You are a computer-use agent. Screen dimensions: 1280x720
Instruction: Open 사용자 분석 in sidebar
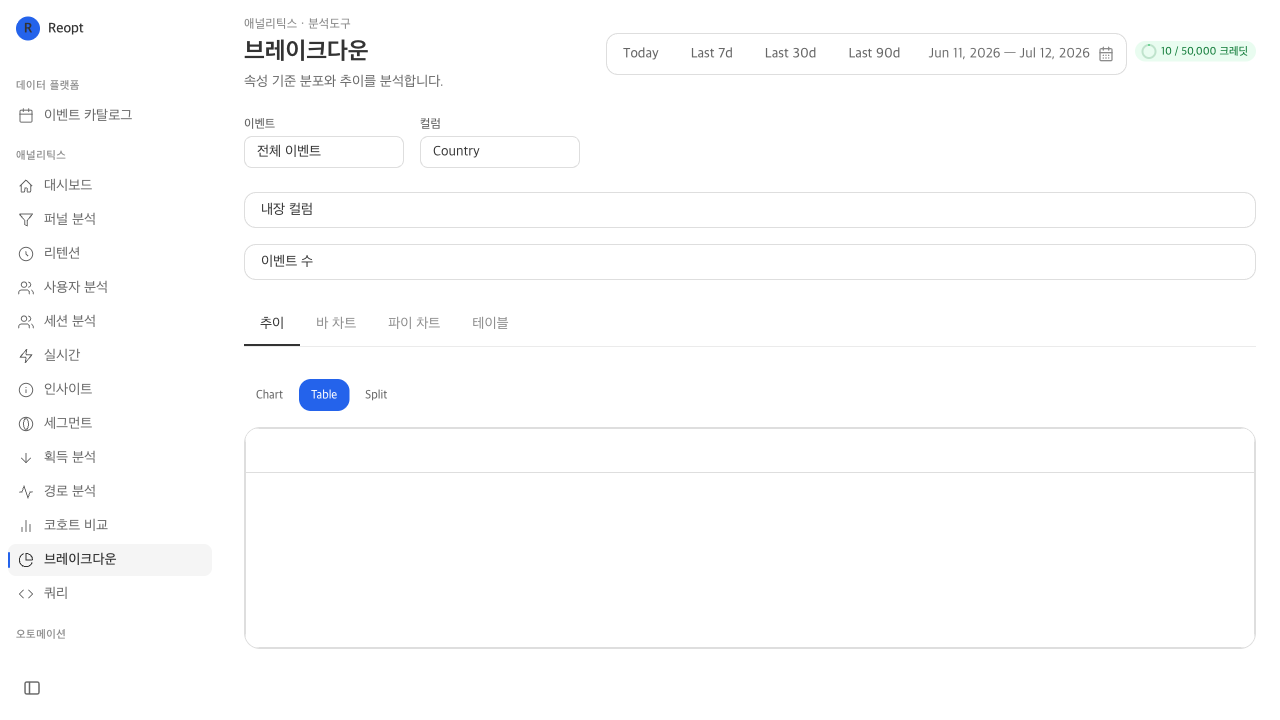coord(109,288)
